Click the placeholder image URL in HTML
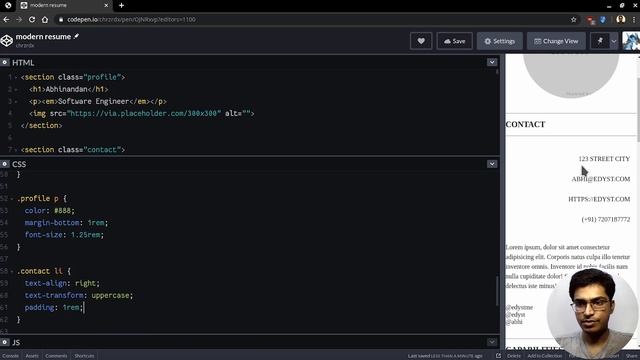The image size is (640, 360). tap(145, 113)
